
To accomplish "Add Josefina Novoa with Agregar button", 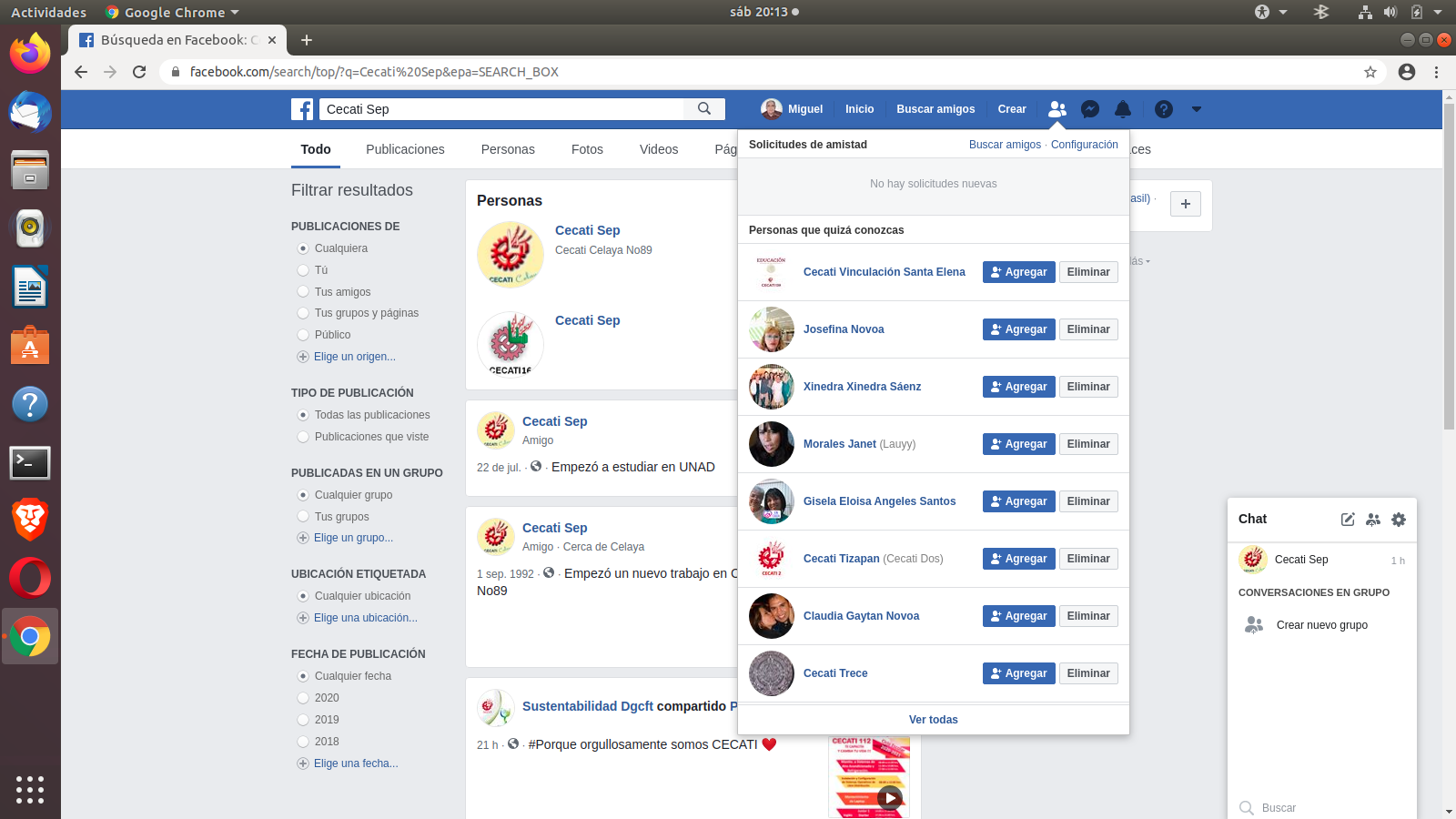I will 1018,329.
